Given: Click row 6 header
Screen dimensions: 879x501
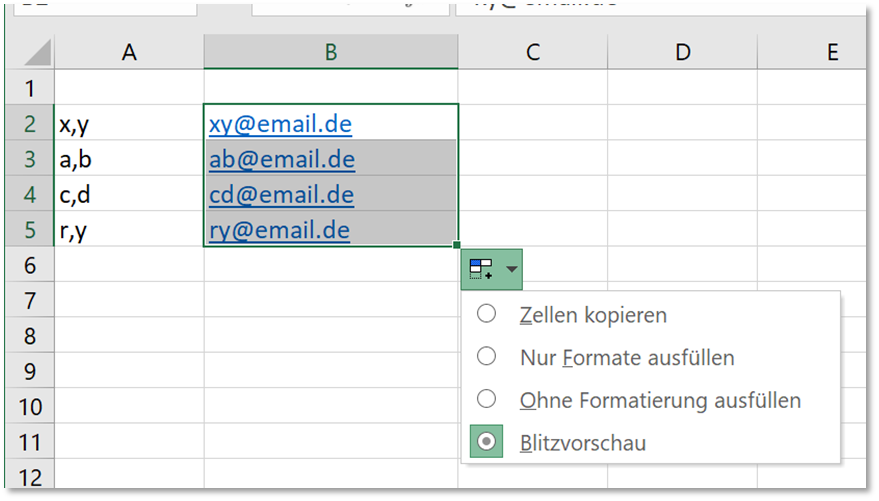Looking at the screenshot, I should [x=29, y=265].
